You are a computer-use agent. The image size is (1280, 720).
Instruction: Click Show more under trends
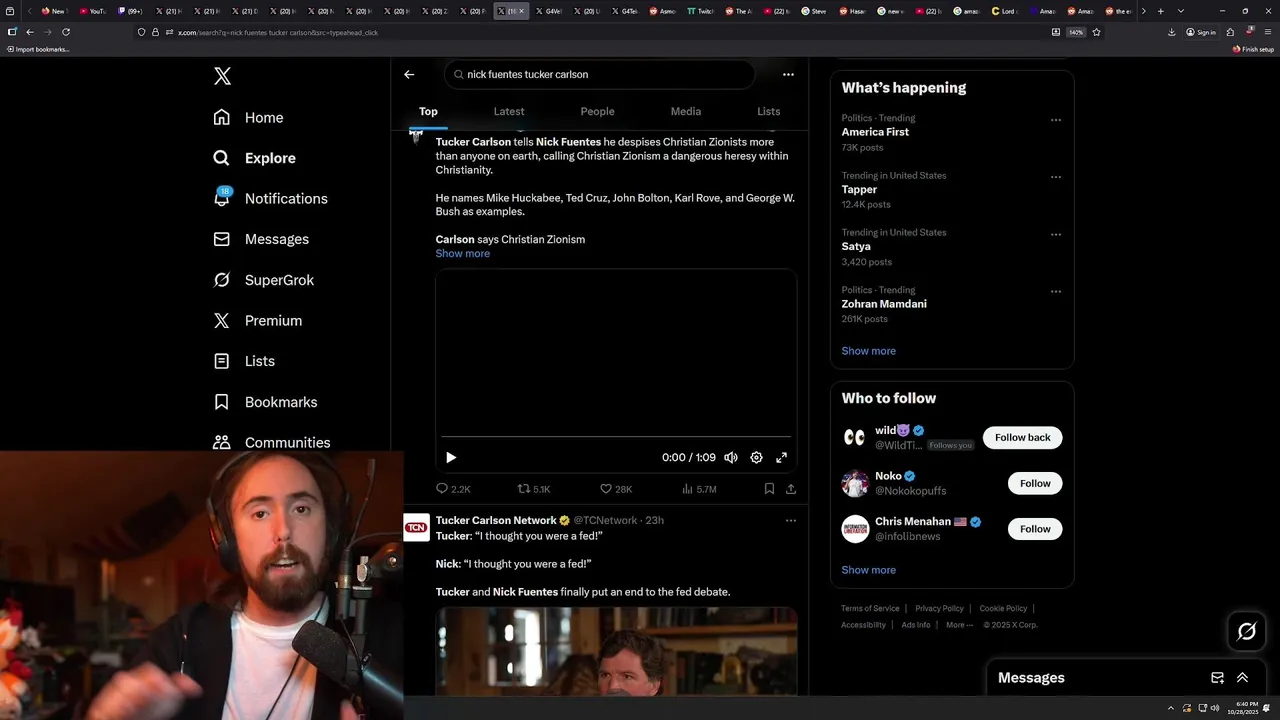[868, 351]
